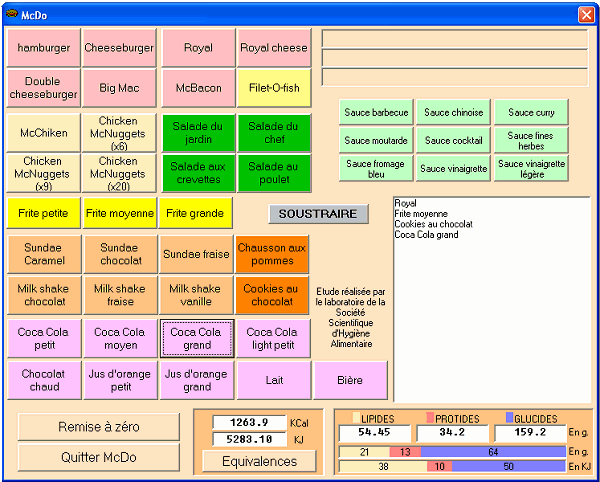This screenshot has width=600, height=482.
Task: Add a hamburger to the order
Action: click(44, 48)
